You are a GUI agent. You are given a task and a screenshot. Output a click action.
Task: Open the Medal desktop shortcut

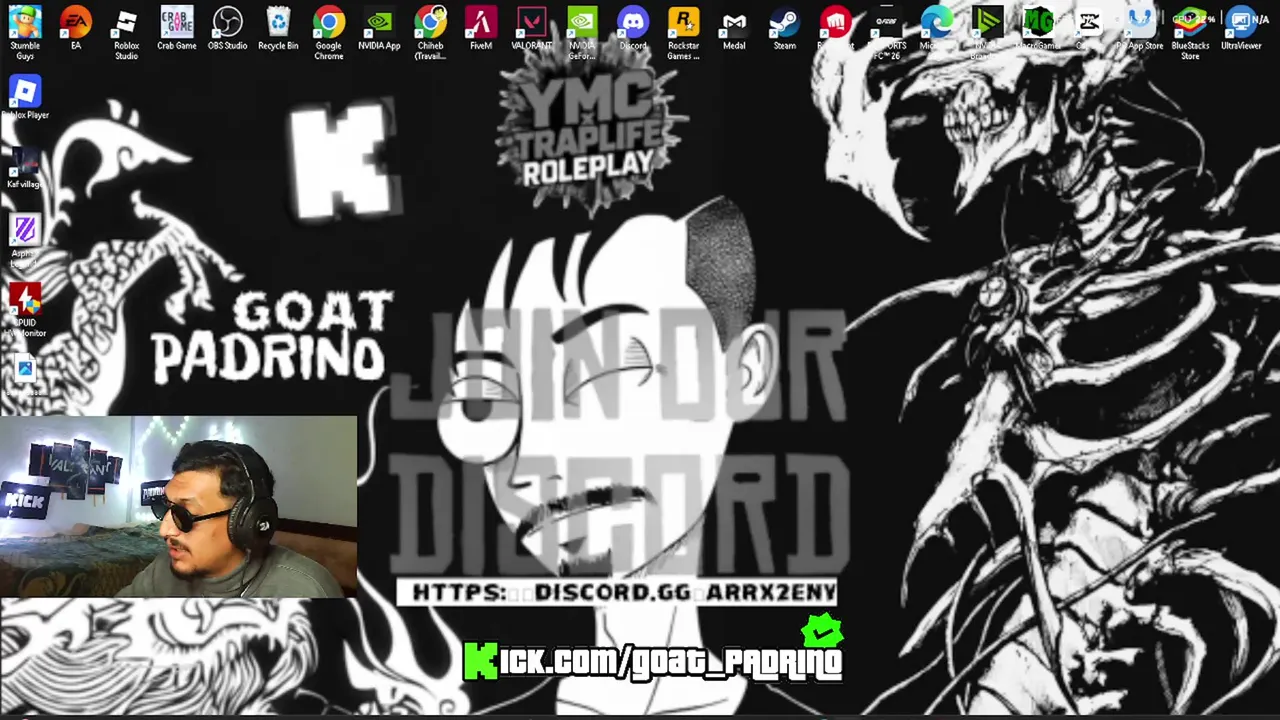[734, 28]
